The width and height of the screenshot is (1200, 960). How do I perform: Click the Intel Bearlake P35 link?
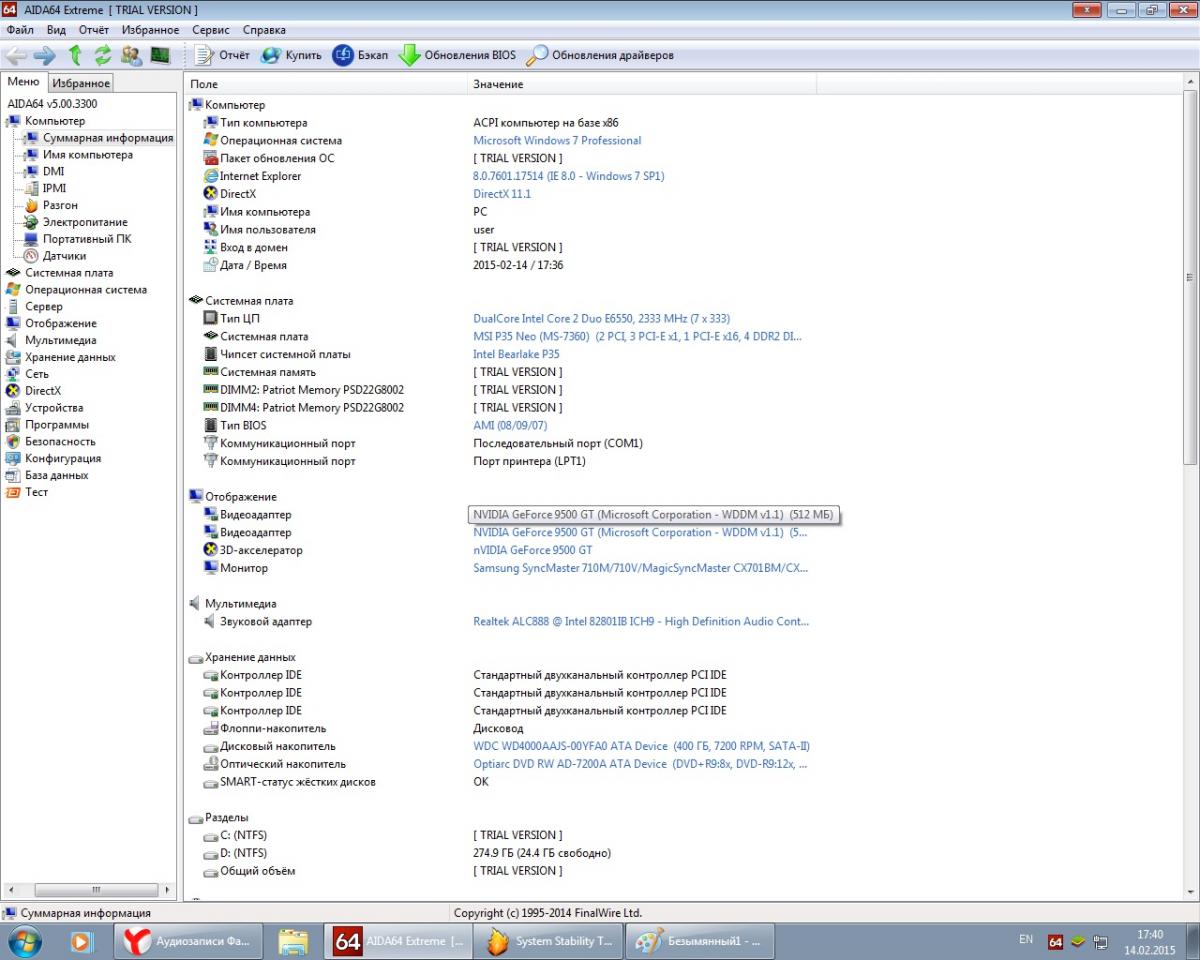516,355
